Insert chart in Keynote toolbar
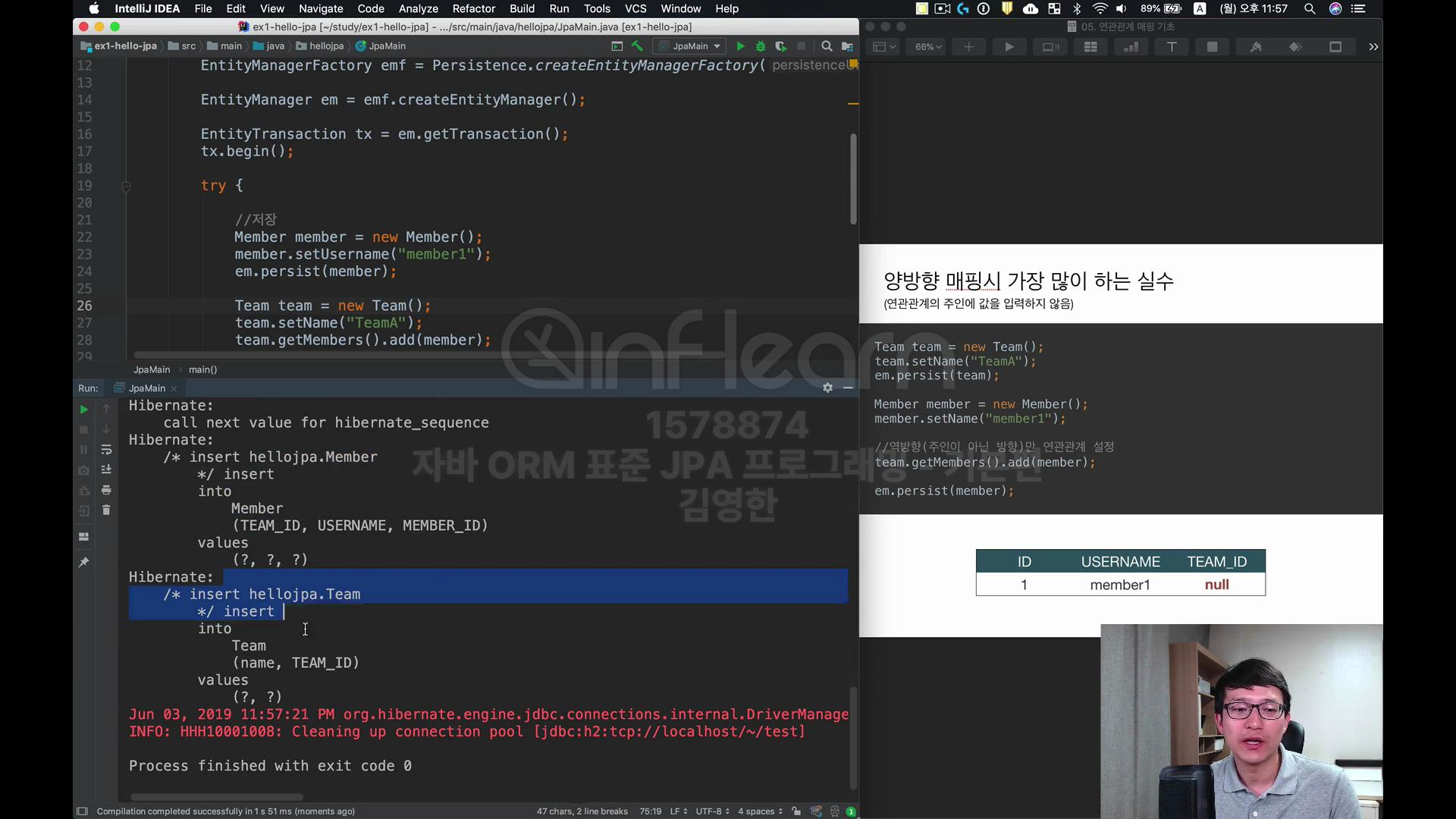This screenshot has height=819, width=1456. coord(1131,47)
